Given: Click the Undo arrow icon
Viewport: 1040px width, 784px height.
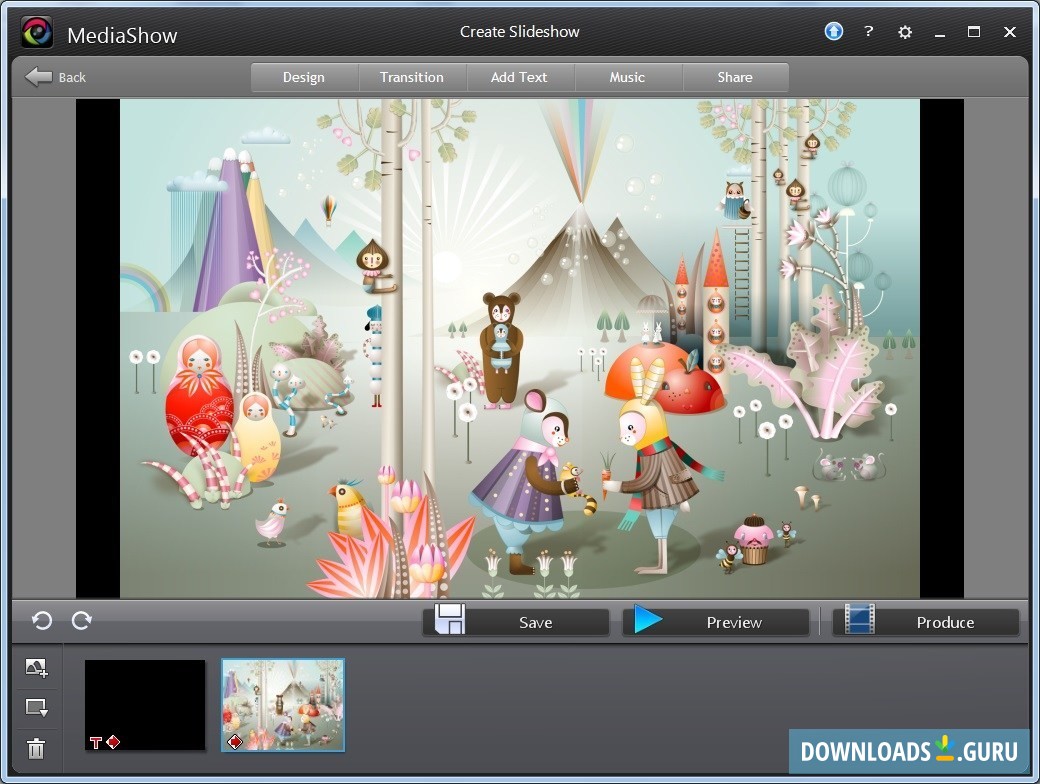Looking at the screenshot, I should pos(40,621).
